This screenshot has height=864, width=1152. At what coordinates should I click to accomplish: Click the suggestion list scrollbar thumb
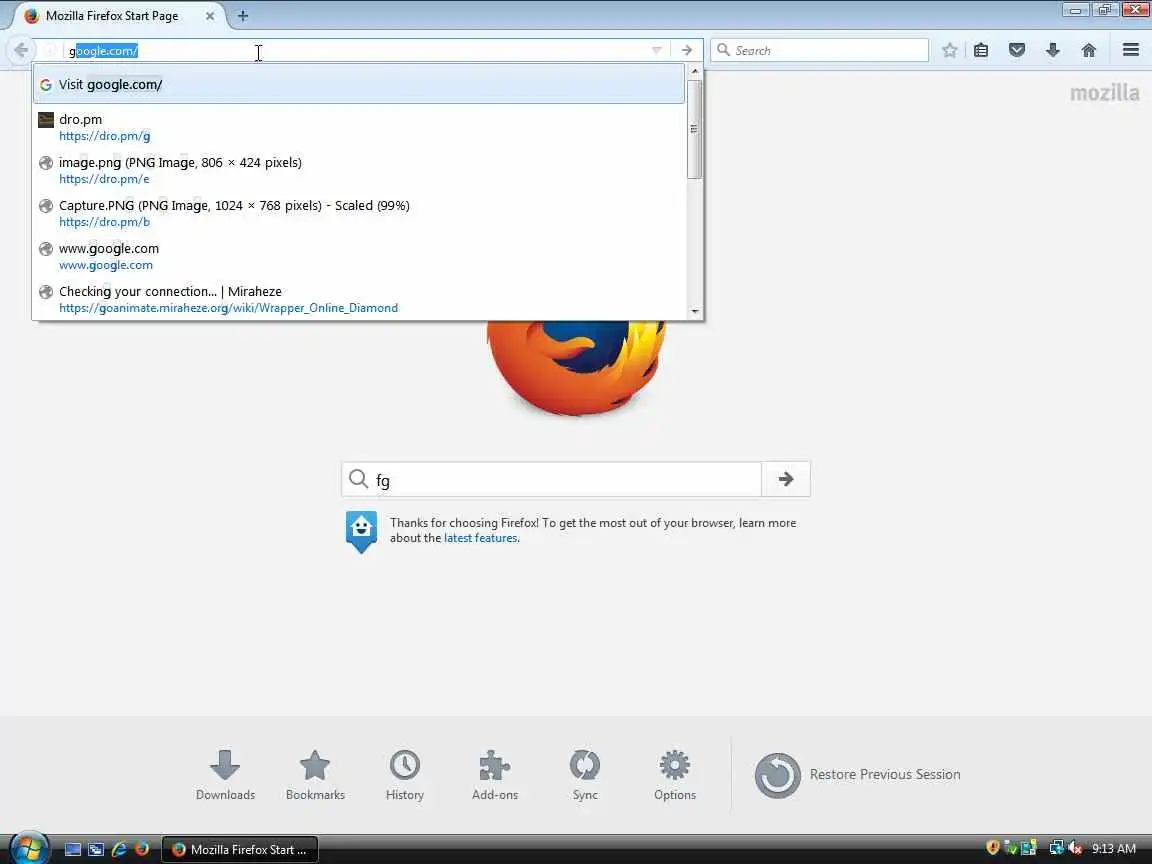[694, 129]
